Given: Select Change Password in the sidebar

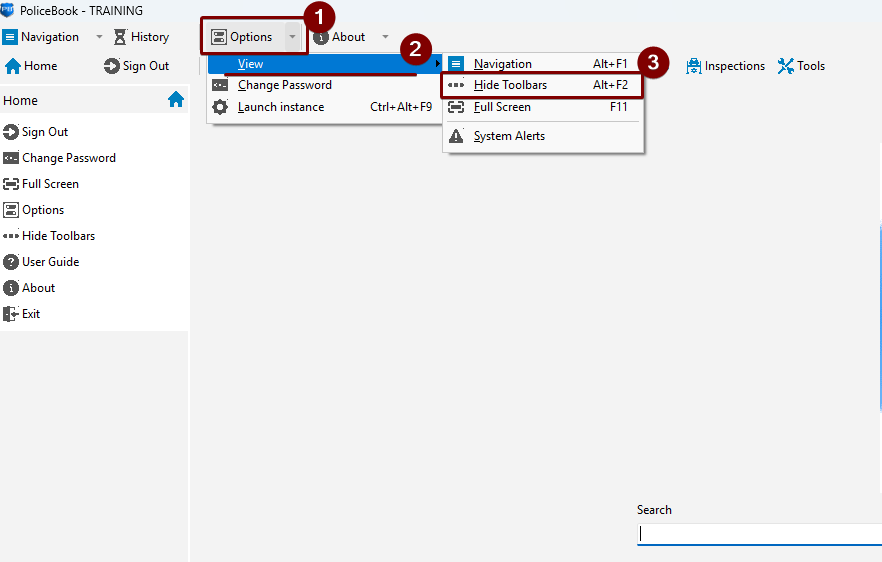Looking at the screenshot, I should tap(68, 158).
